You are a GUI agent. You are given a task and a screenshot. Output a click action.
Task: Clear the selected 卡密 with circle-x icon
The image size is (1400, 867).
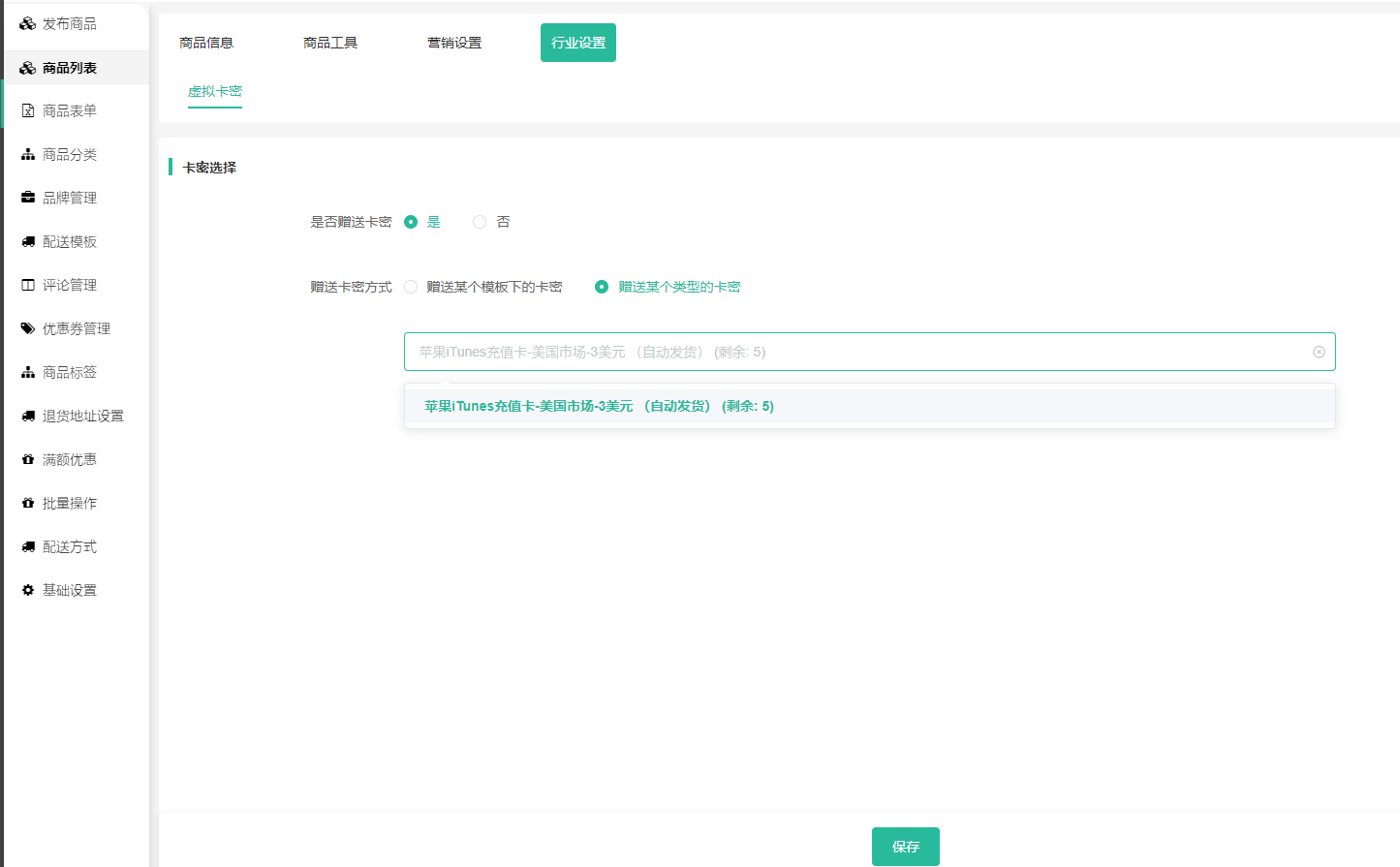click(1319, 352)
